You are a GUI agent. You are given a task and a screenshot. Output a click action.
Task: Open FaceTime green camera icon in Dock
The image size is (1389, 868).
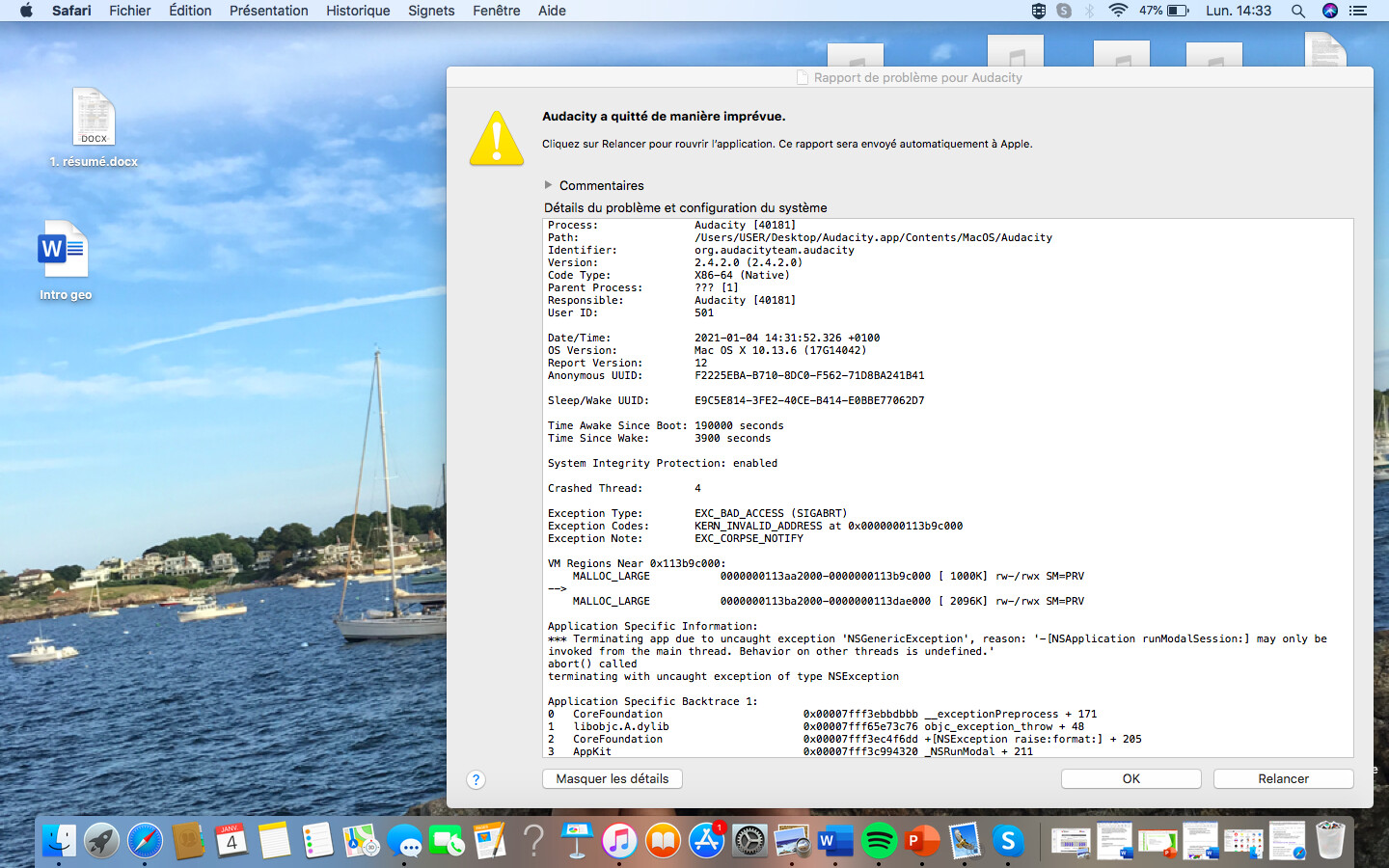coord(447,841)
